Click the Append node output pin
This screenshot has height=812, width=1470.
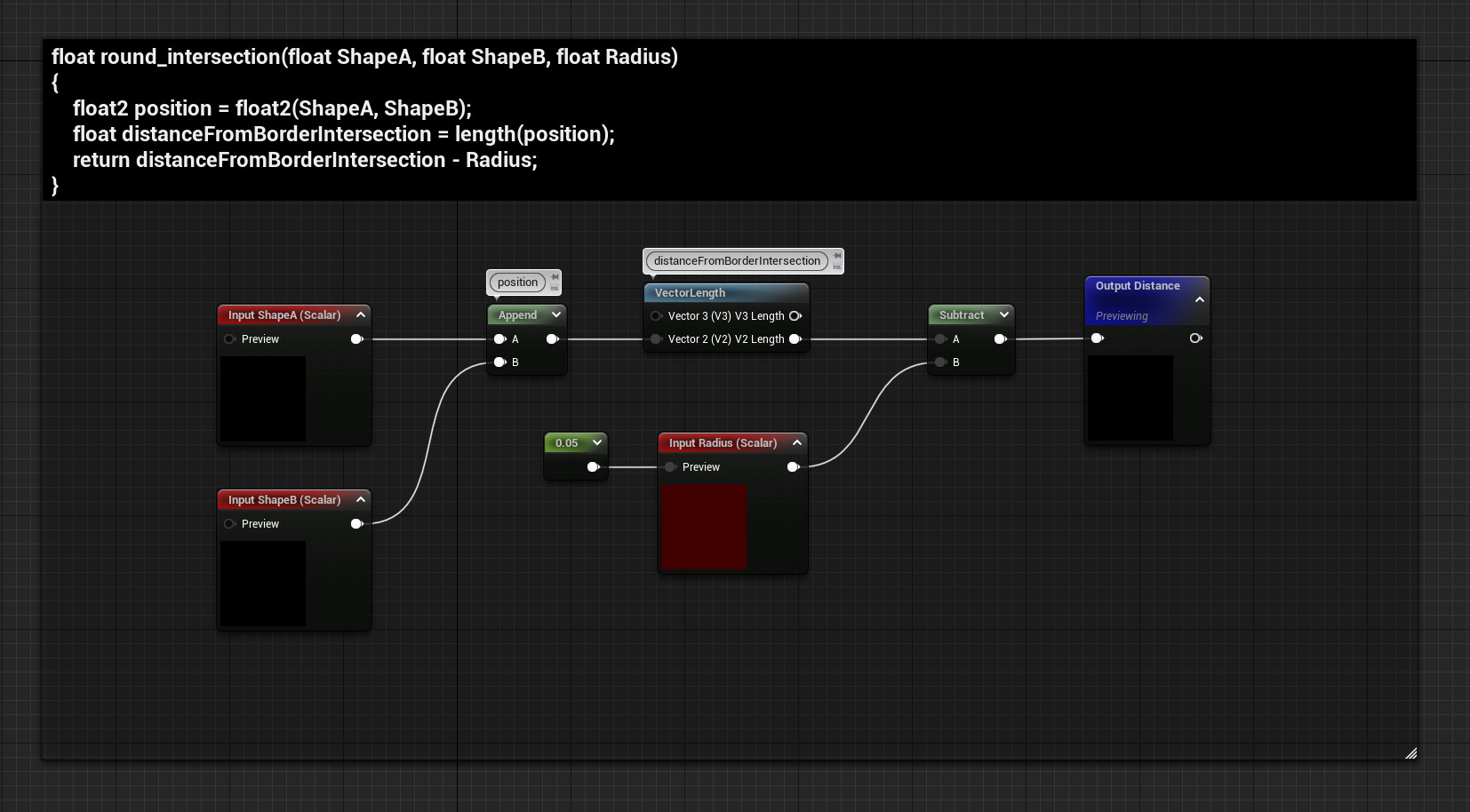[552, 338]
